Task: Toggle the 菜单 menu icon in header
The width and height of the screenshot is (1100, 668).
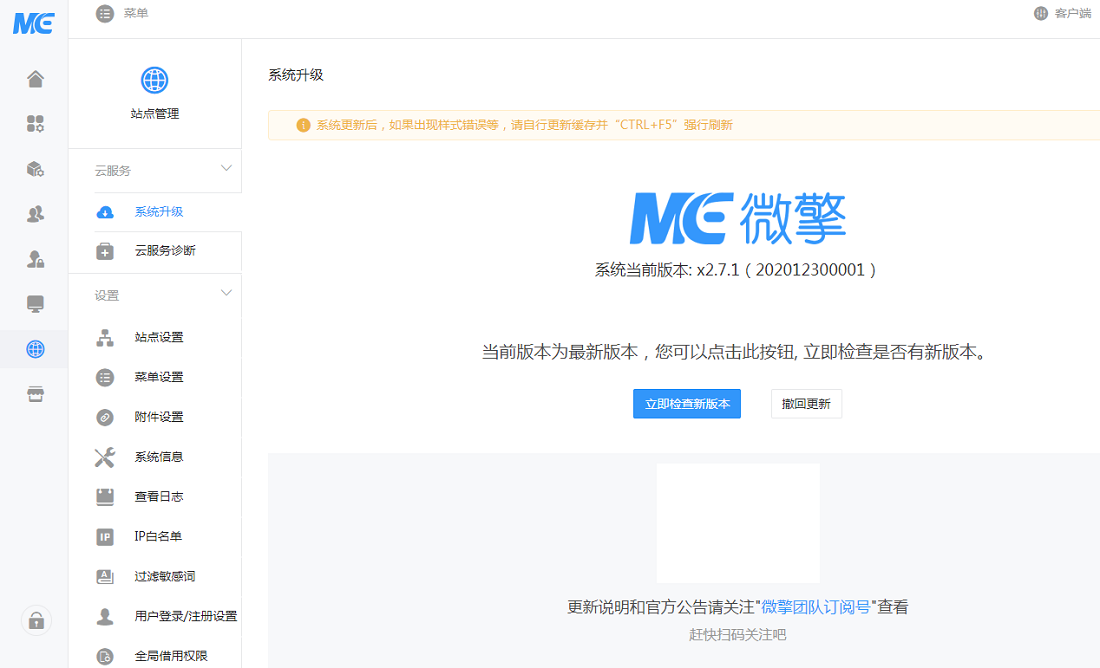Action: click(x=105, y=13)
